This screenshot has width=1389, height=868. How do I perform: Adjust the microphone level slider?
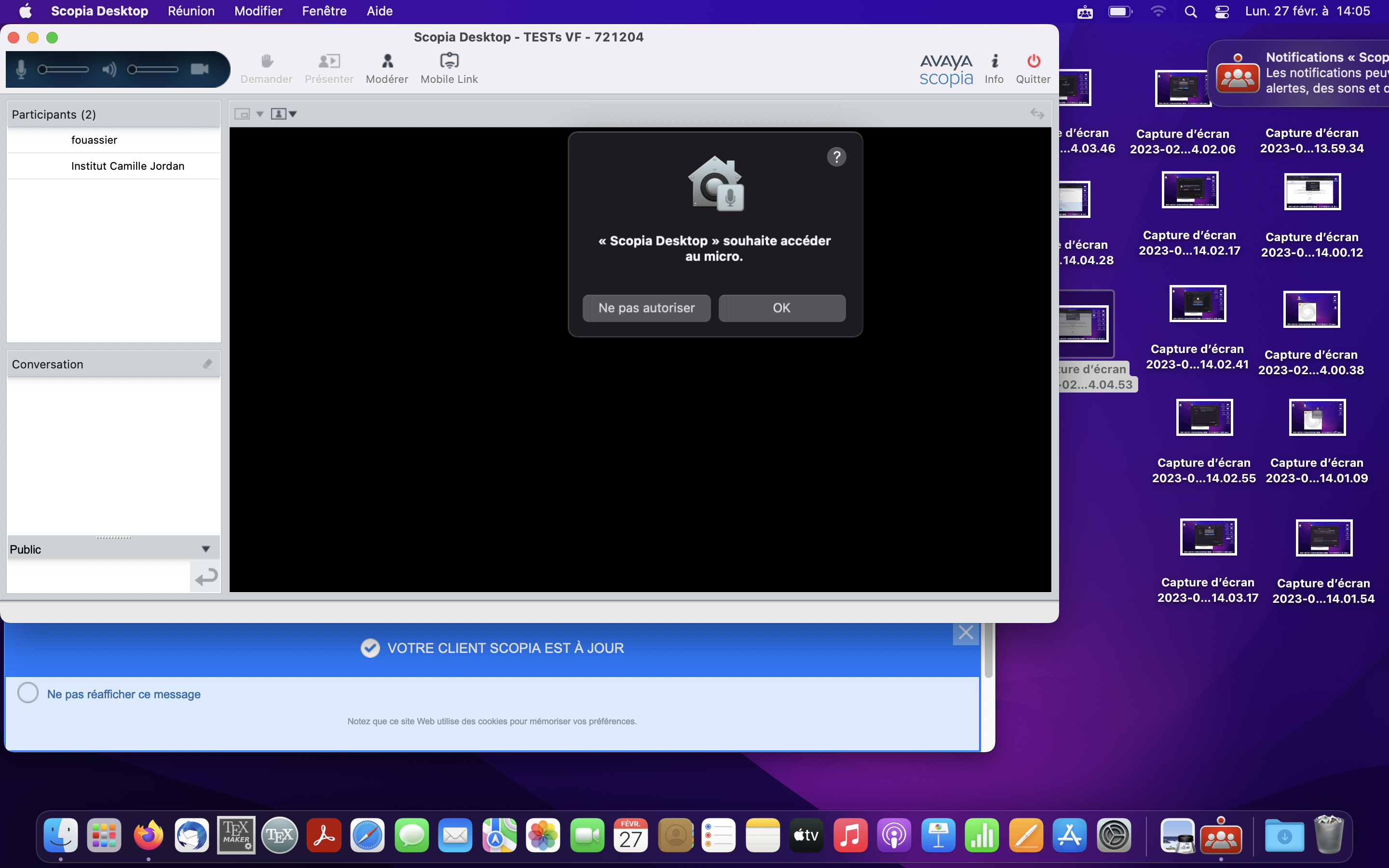tap(63, 69)
